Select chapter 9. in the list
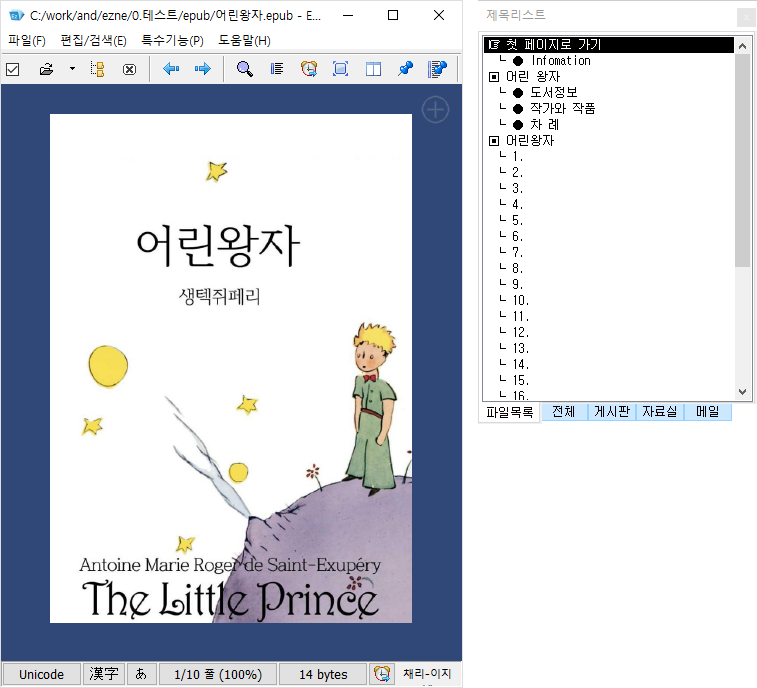The image size is (757, 688). coord(518,284)
